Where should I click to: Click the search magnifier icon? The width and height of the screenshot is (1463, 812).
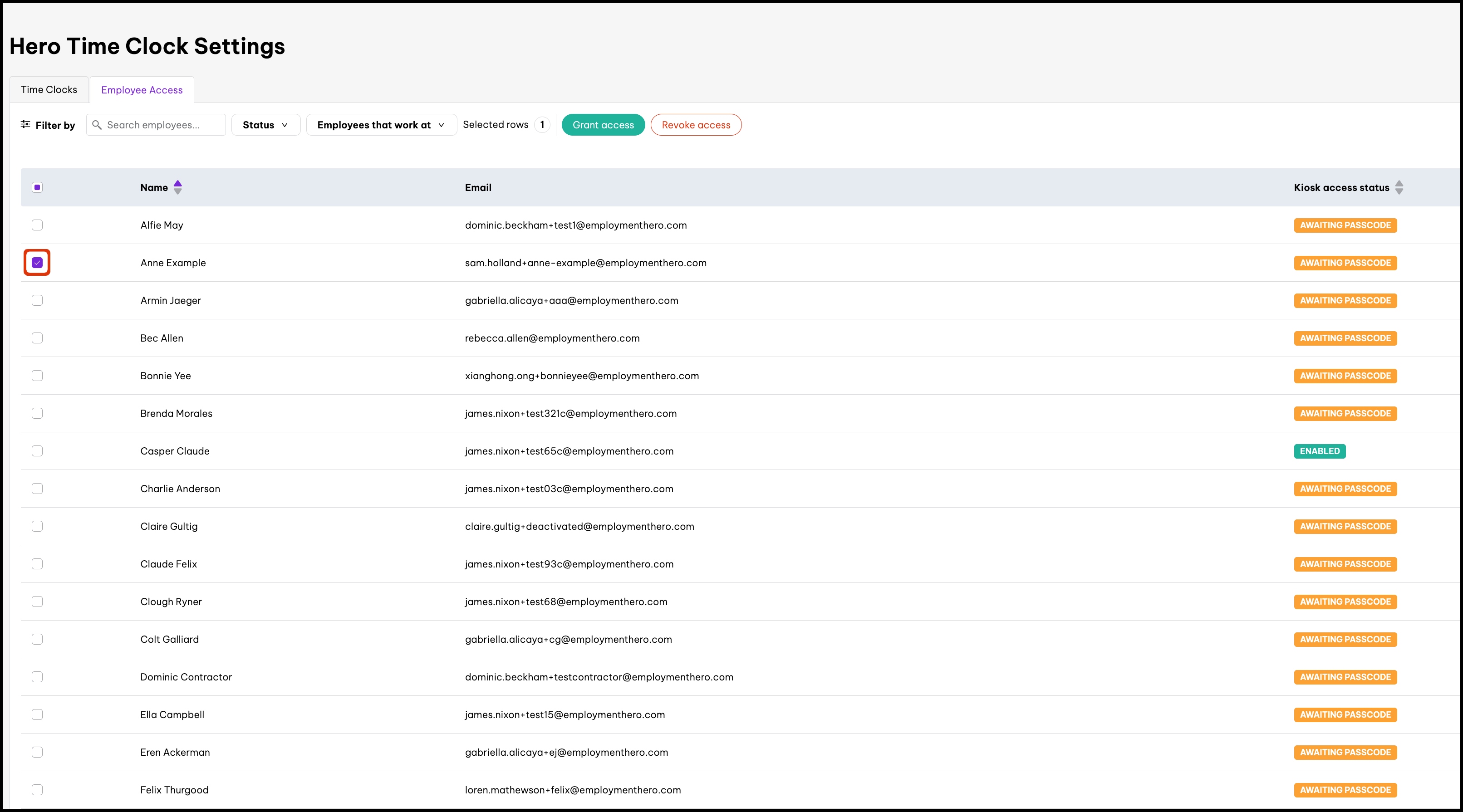click(97, 125)
